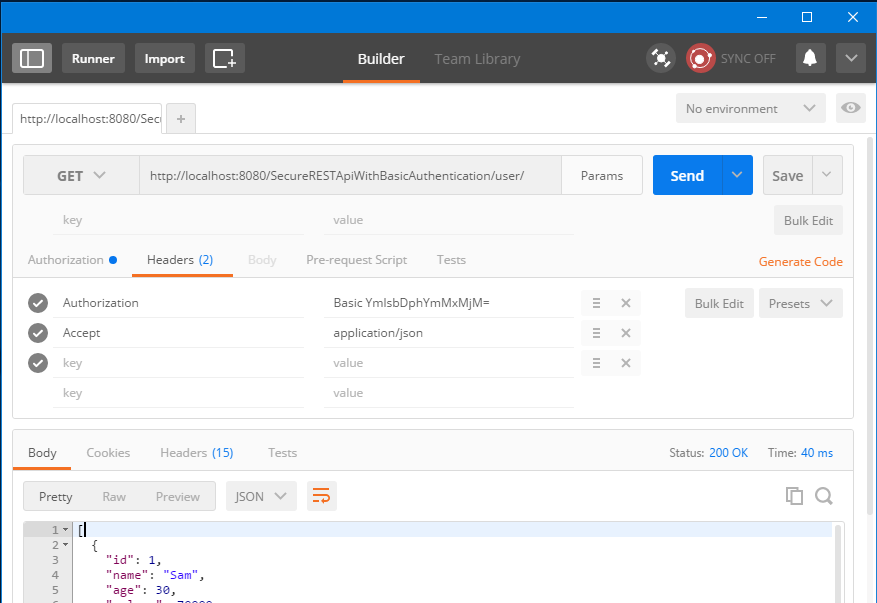Expand the Send button options arrow
Image resolution: width=877 pixels, height=603 pixels.
pos(737,175)
